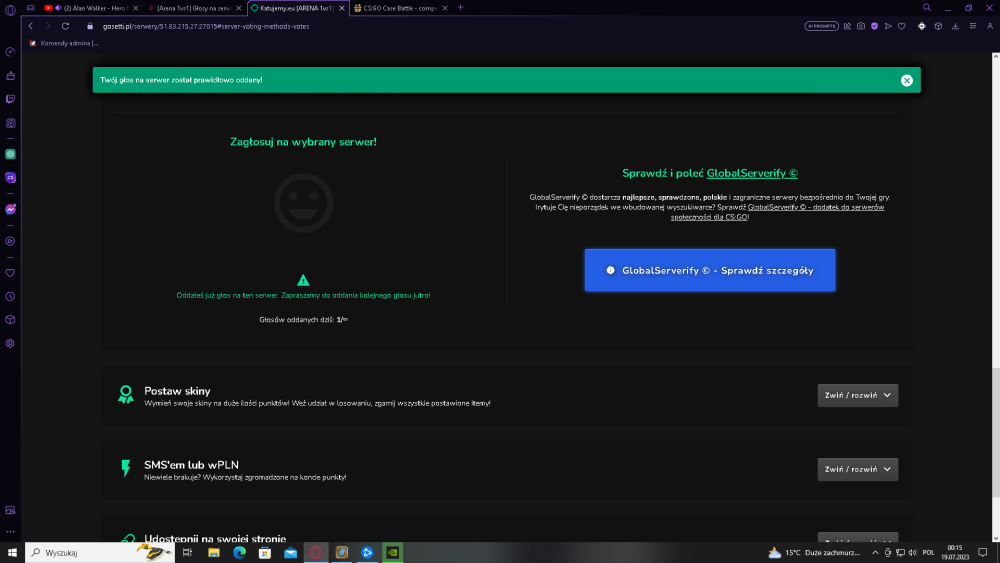This screenshot has width=1000, height=563.
Task: Click the Głosów oddanych dziś counter text
Action: [x=304, y=319]
